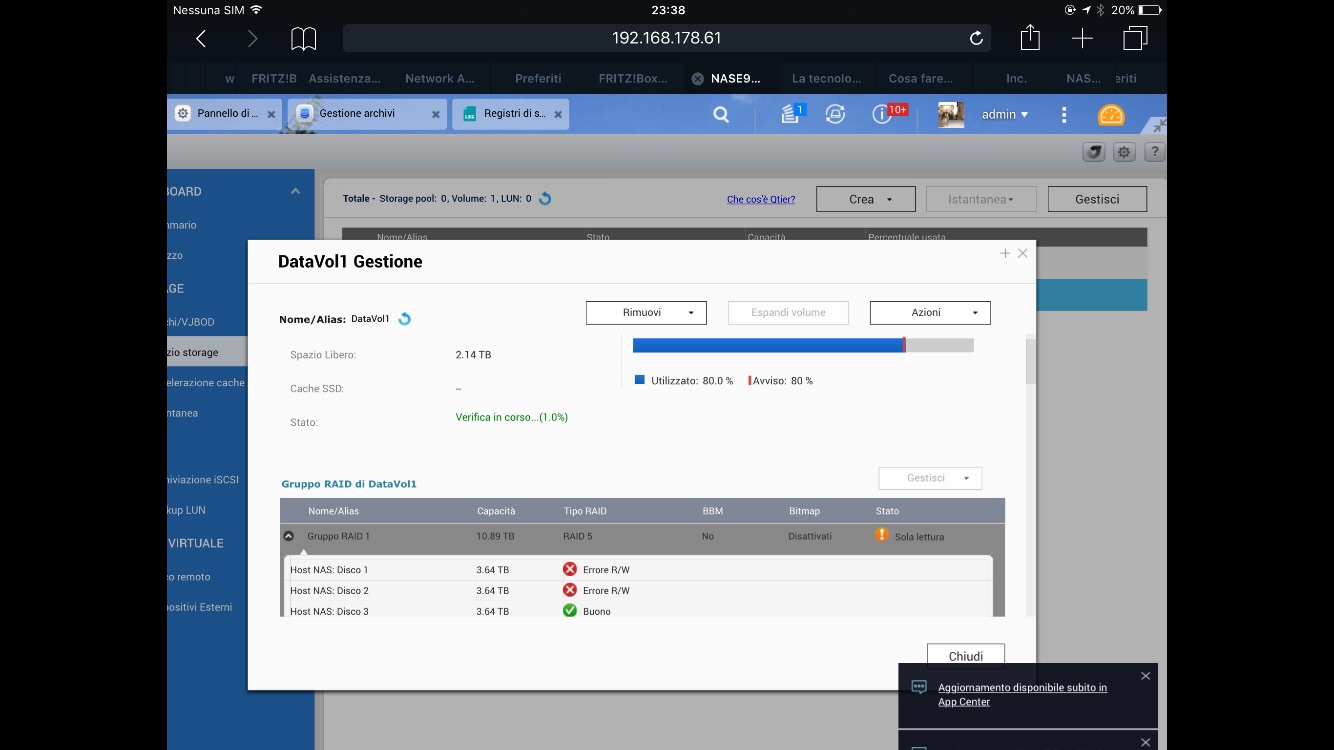This screenshot has width=1334, height=750.
Task: Open background tasks icon with badge
Action: 792,114
